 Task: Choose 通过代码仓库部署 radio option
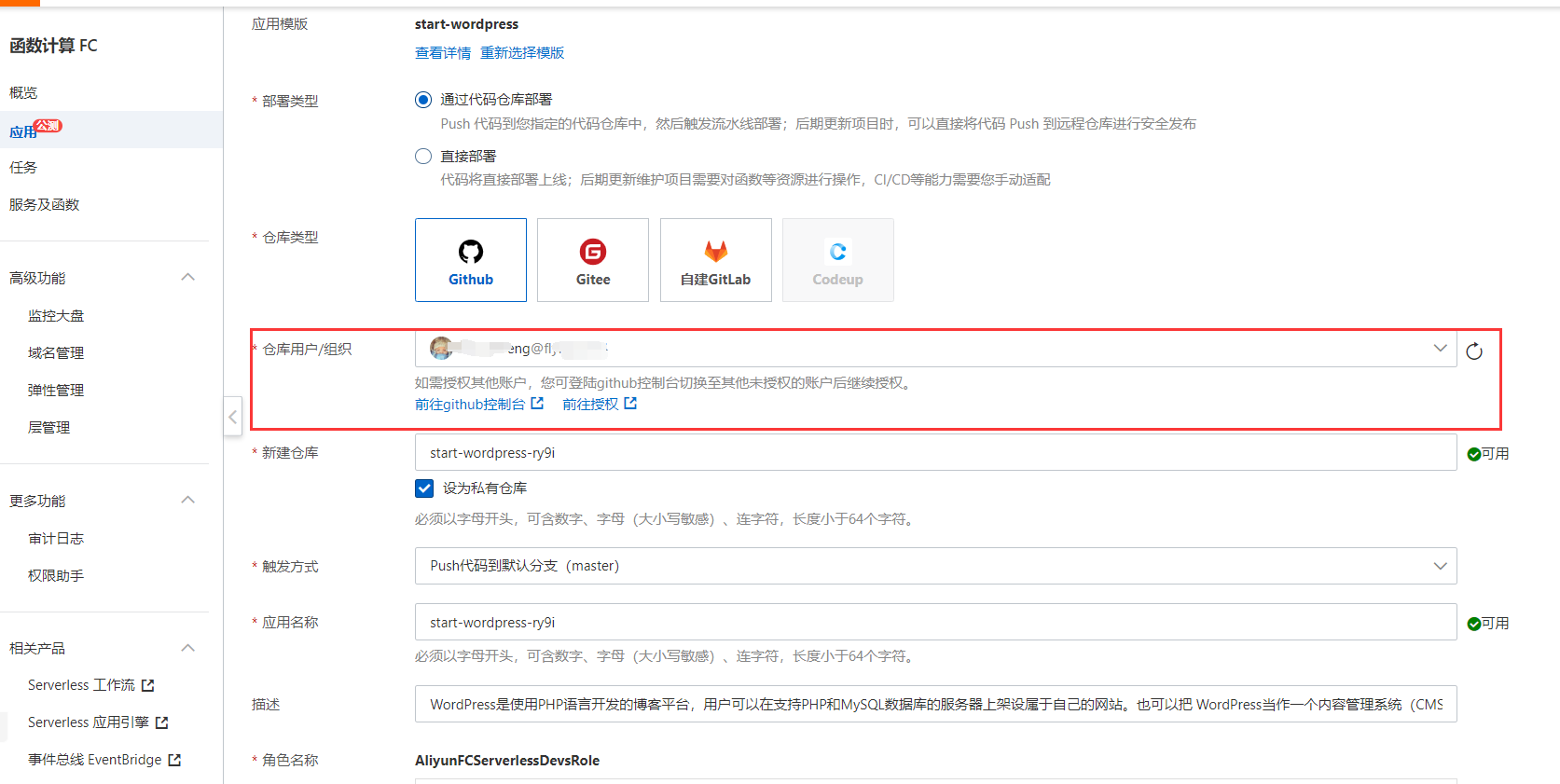(423, 100)
